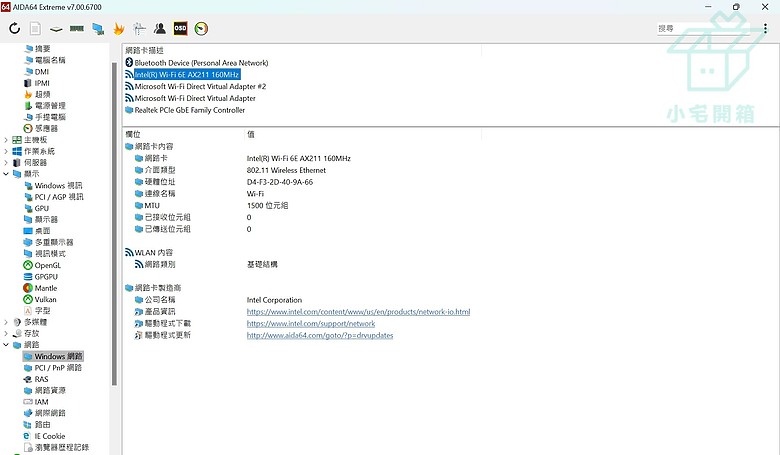Select 網路資源 in the tree
The width and height of the screenshot is (780, 455).
coord(44,390)
